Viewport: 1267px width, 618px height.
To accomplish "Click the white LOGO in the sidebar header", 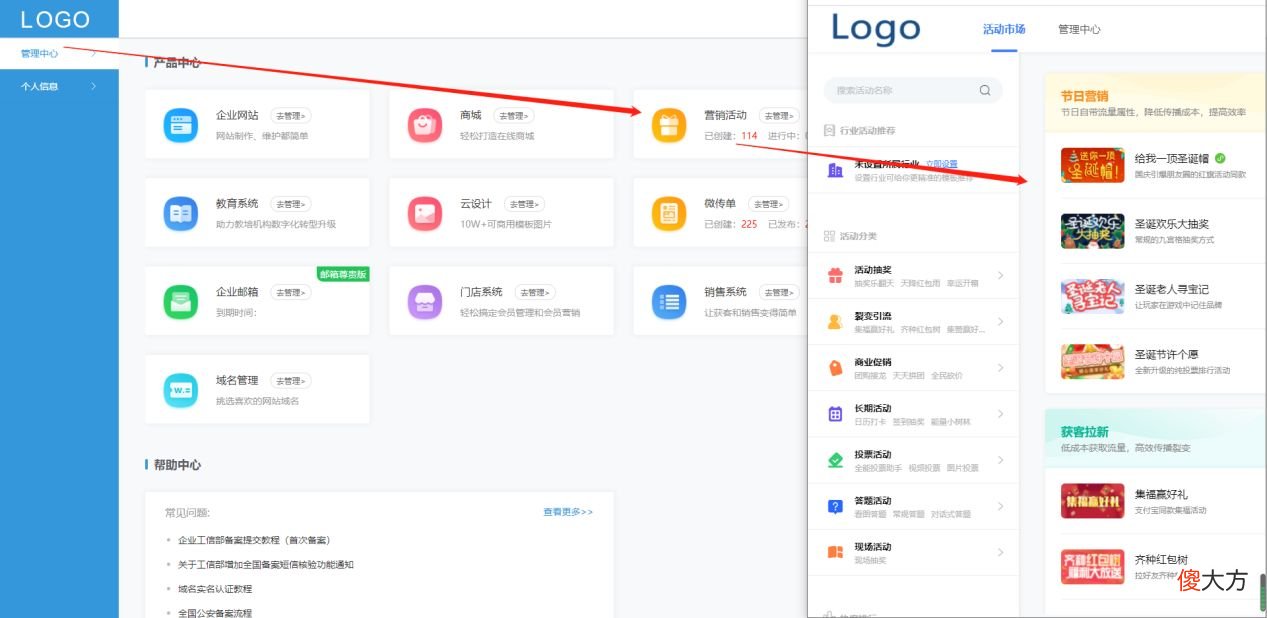I will [55, 19].
